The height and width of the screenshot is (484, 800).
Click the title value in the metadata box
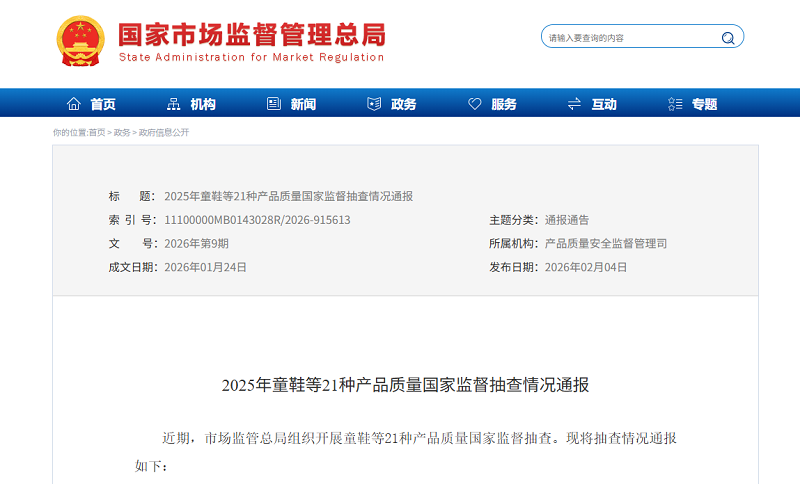coord(289,196)
